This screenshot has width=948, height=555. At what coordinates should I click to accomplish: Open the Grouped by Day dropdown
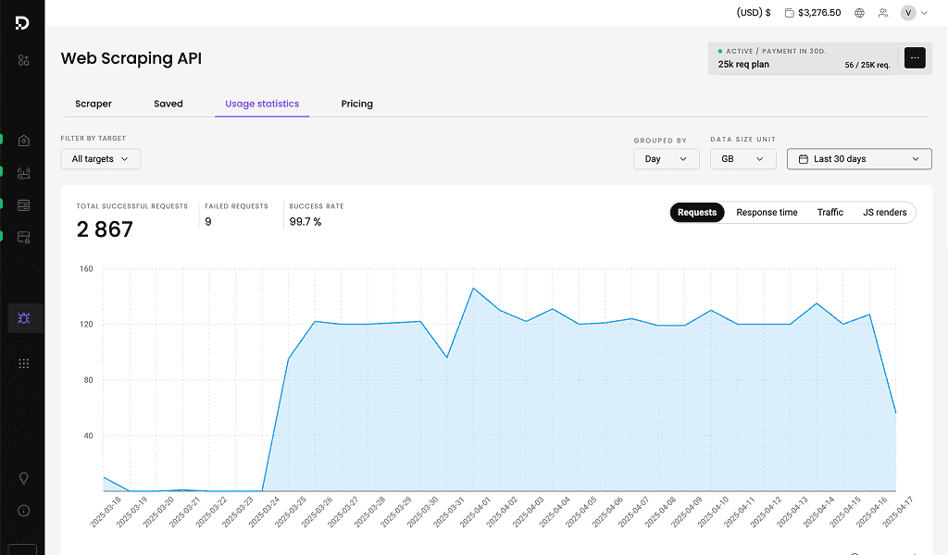pos(666,159)
